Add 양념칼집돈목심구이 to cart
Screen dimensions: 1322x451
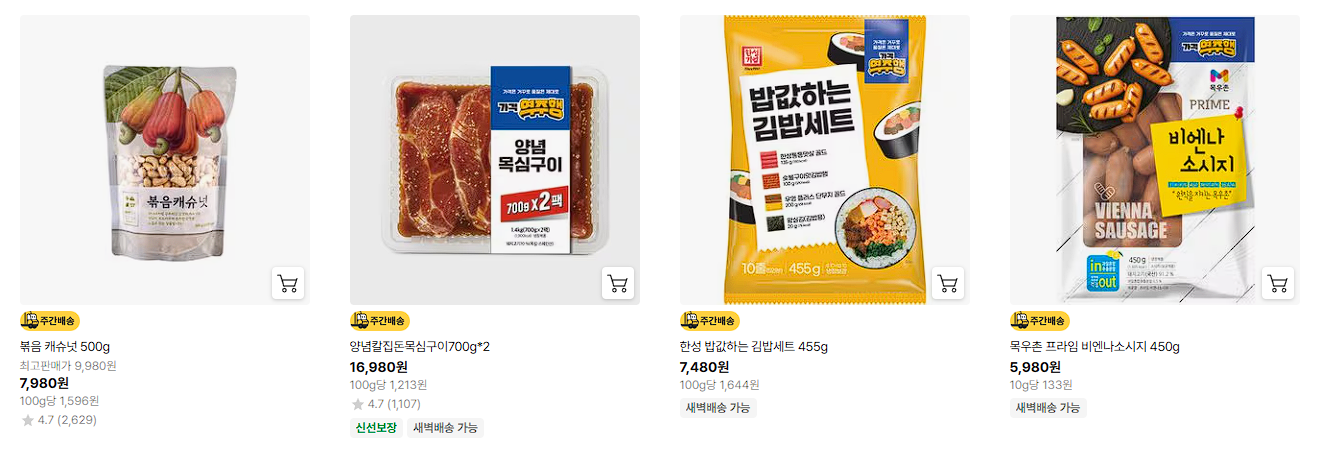click(x=618, y=283)
